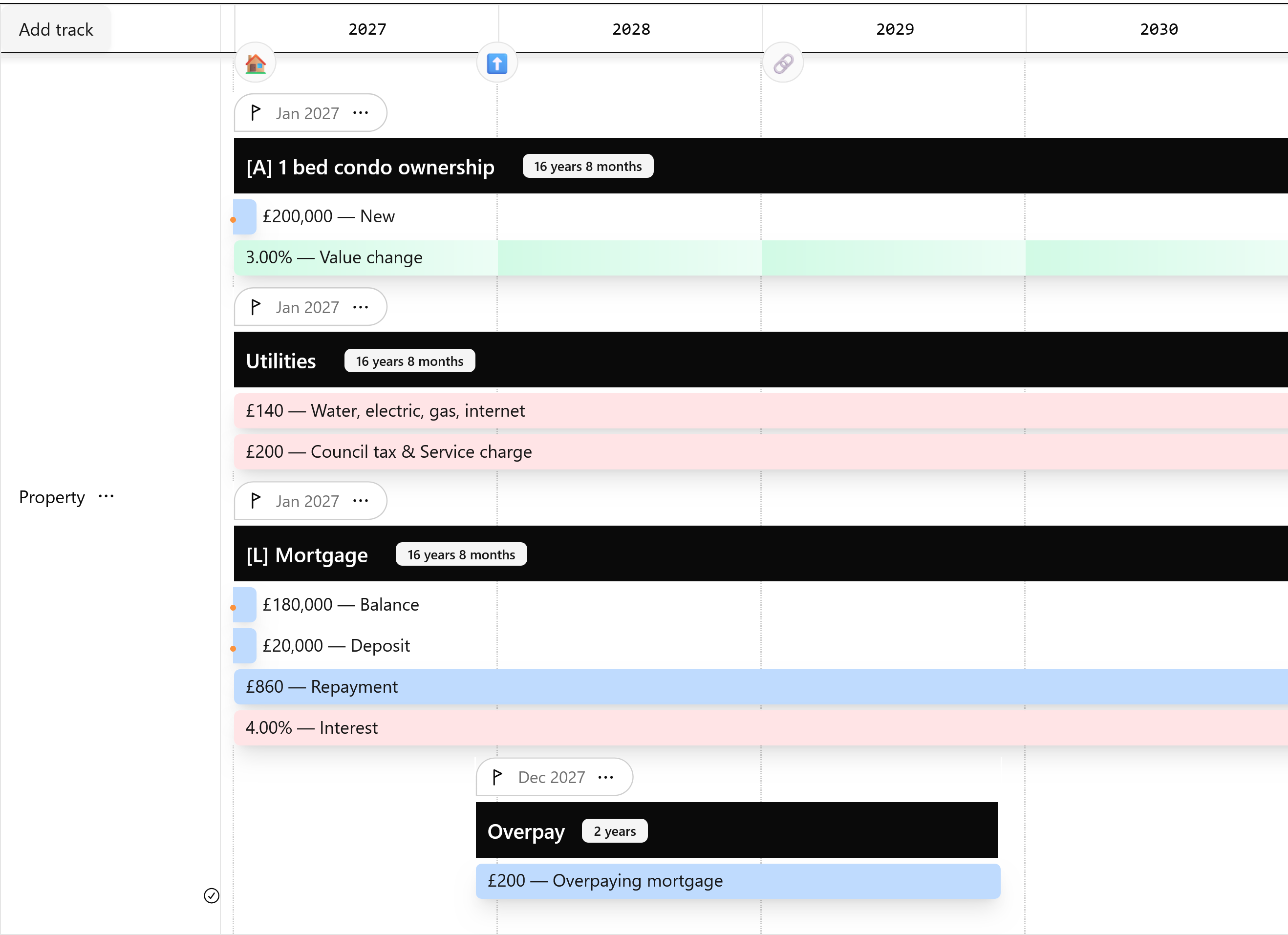
Task: Select the £200,000 — New entry
Action: tap(328, 216)
